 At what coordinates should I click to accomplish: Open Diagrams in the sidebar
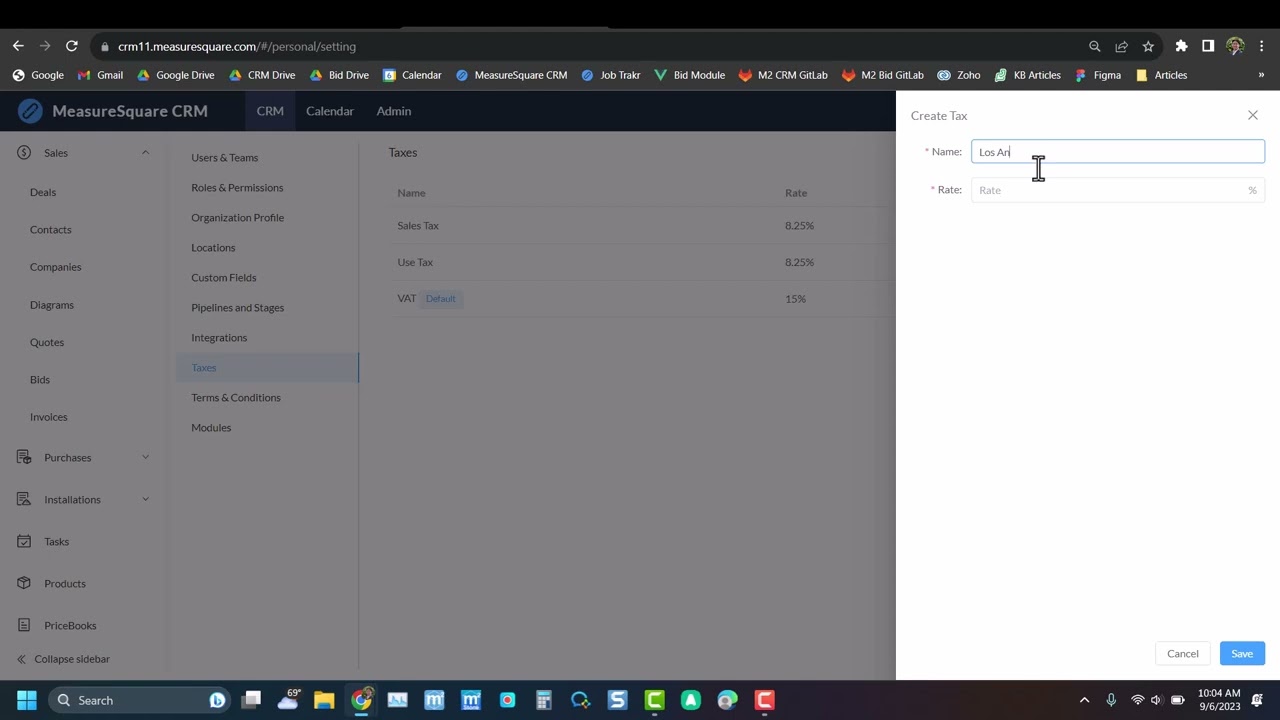[52, 305]
